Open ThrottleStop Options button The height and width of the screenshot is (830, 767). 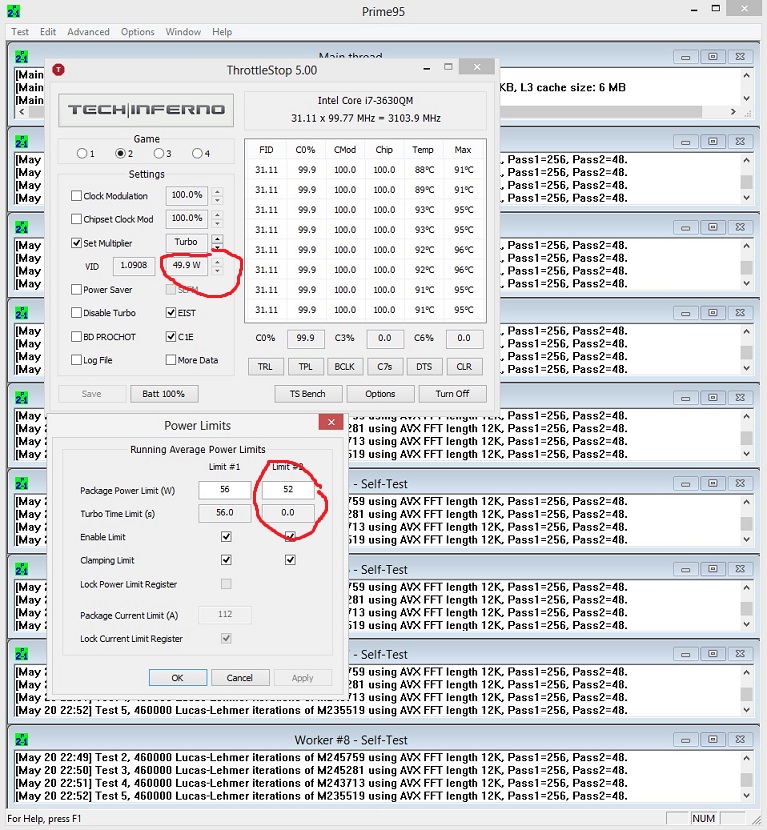[380, 394]
